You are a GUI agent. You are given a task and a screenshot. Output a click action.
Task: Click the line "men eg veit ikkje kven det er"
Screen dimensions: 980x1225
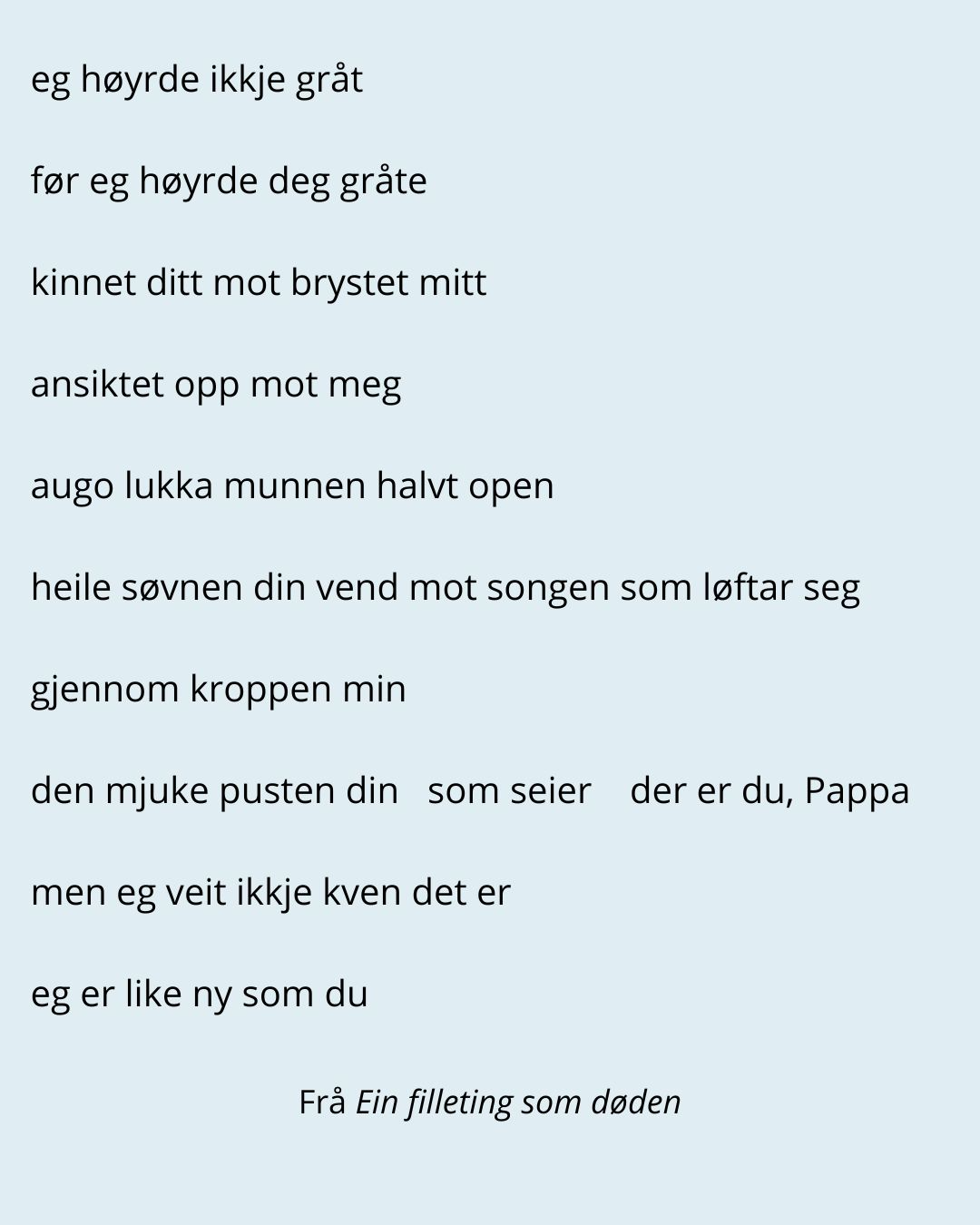[x=270, y=893]
